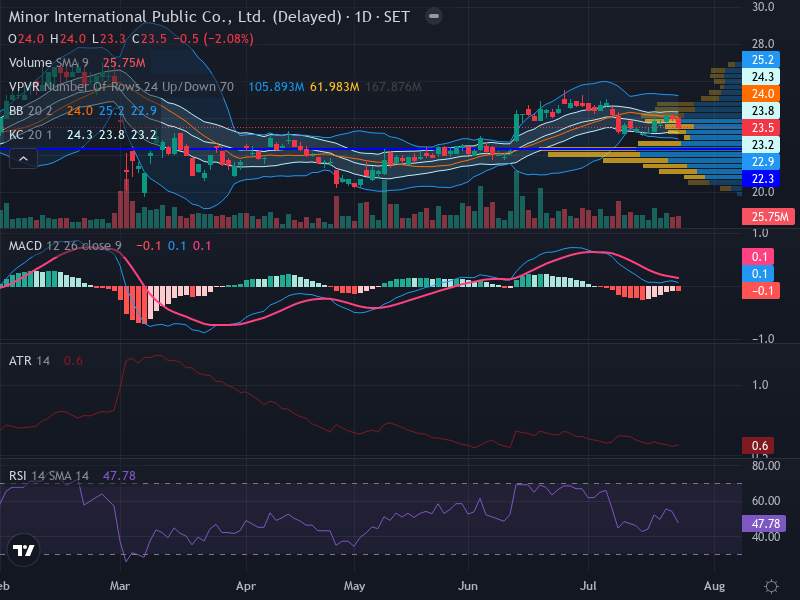Click the 25.2 blue price label on axis

click(761, 60)
